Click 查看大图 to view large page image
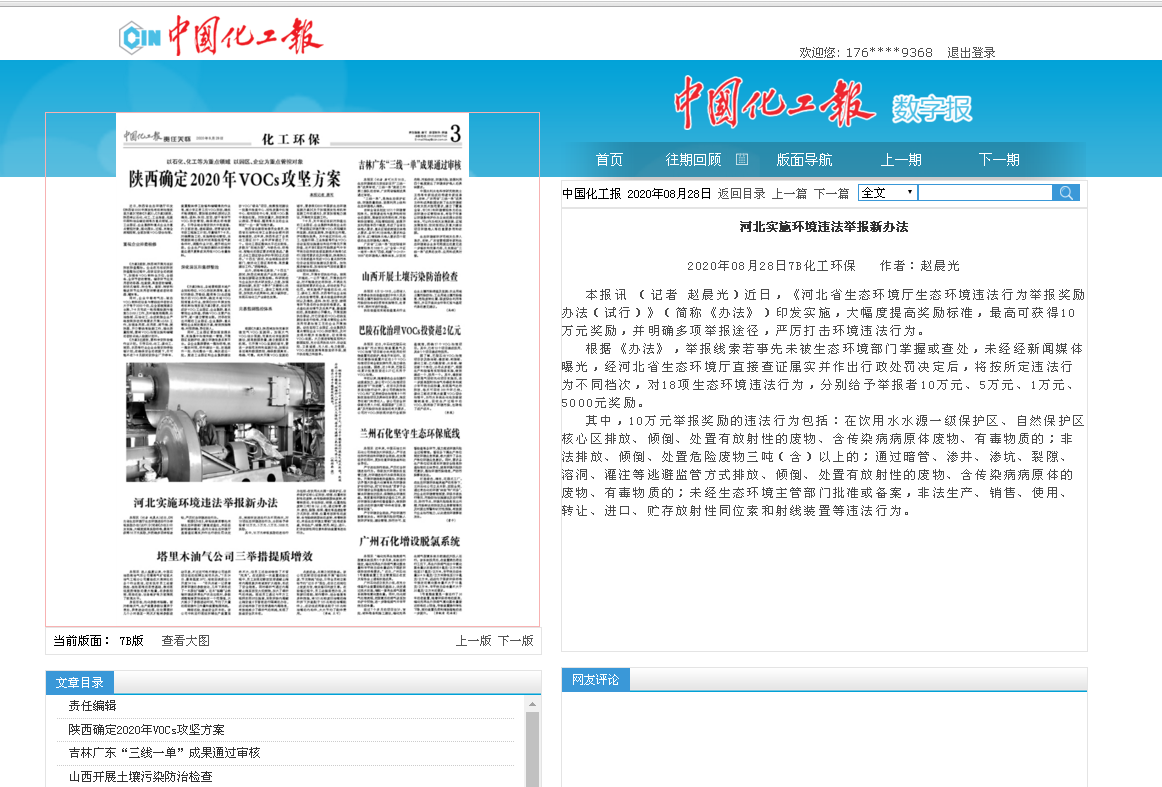 pyautogui.click(x=186, y=641)
